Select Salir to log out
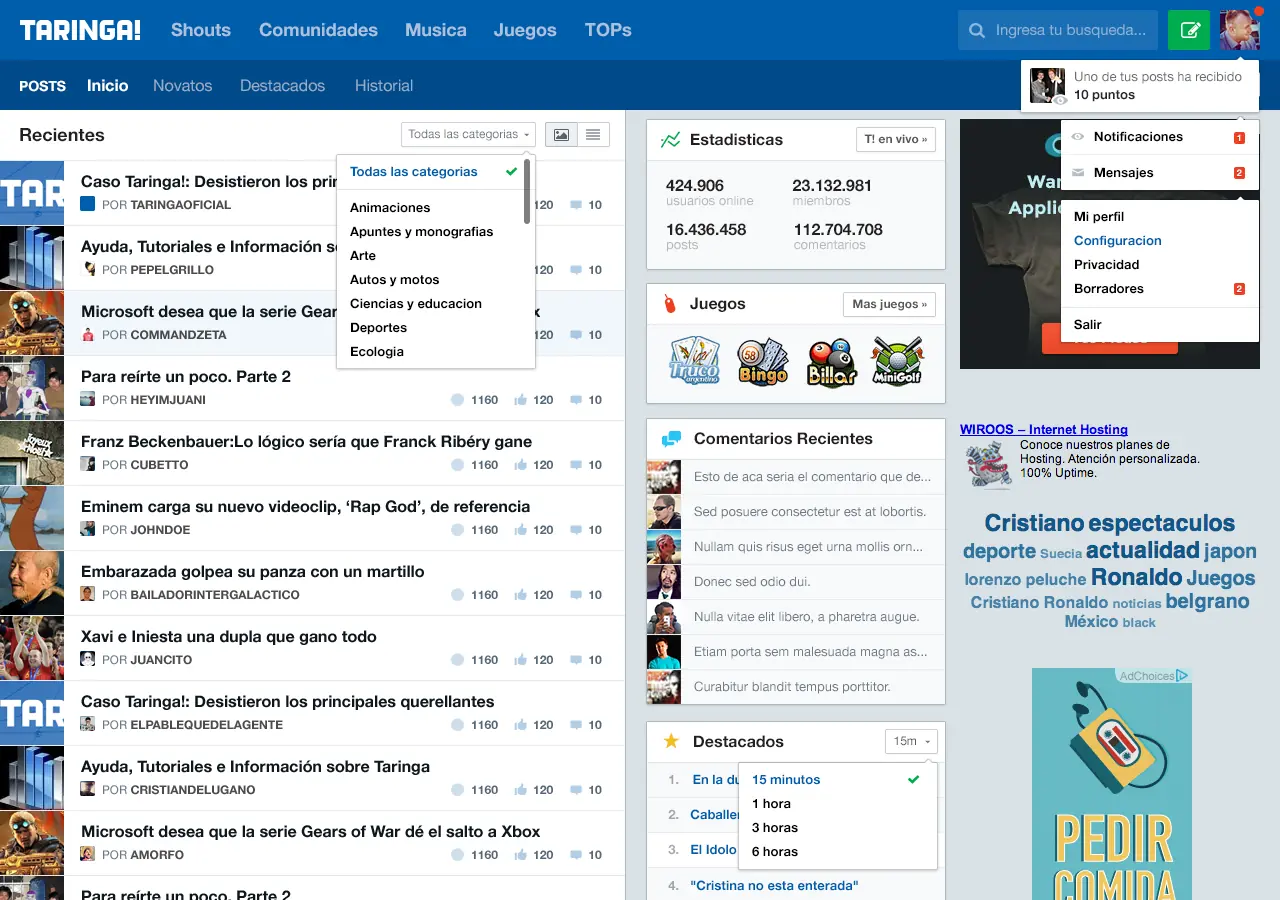Screen dimensions: 1280x900 pos(1088,325)
